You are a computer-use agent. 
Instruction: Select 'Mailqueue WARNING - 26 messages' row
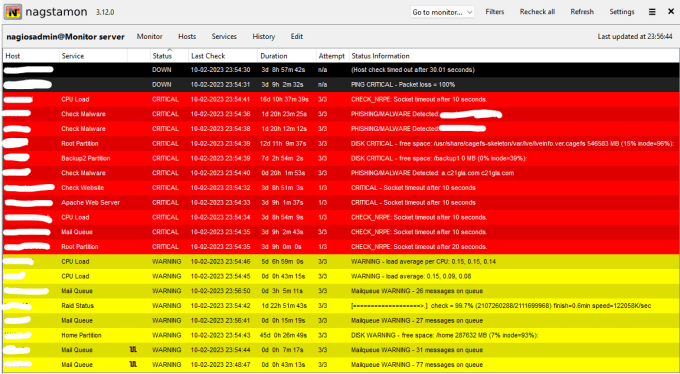[341, 291]
